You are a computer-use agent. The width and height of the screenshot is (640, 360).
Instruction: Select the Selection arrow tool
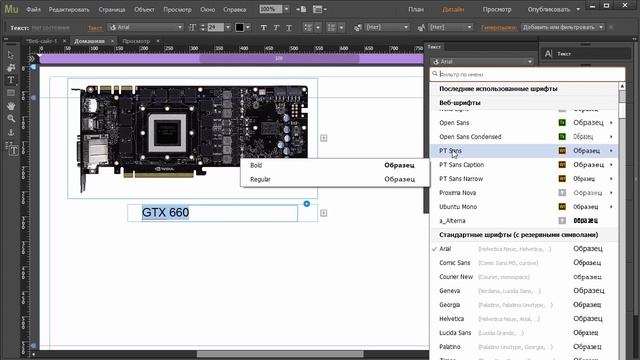pos(11,55)
